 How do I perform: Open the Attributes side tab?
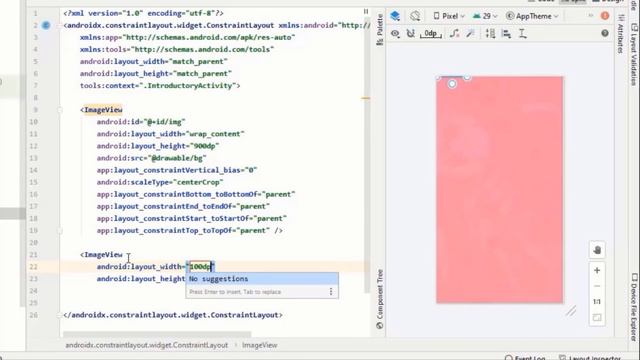click(x=621, y=33)
